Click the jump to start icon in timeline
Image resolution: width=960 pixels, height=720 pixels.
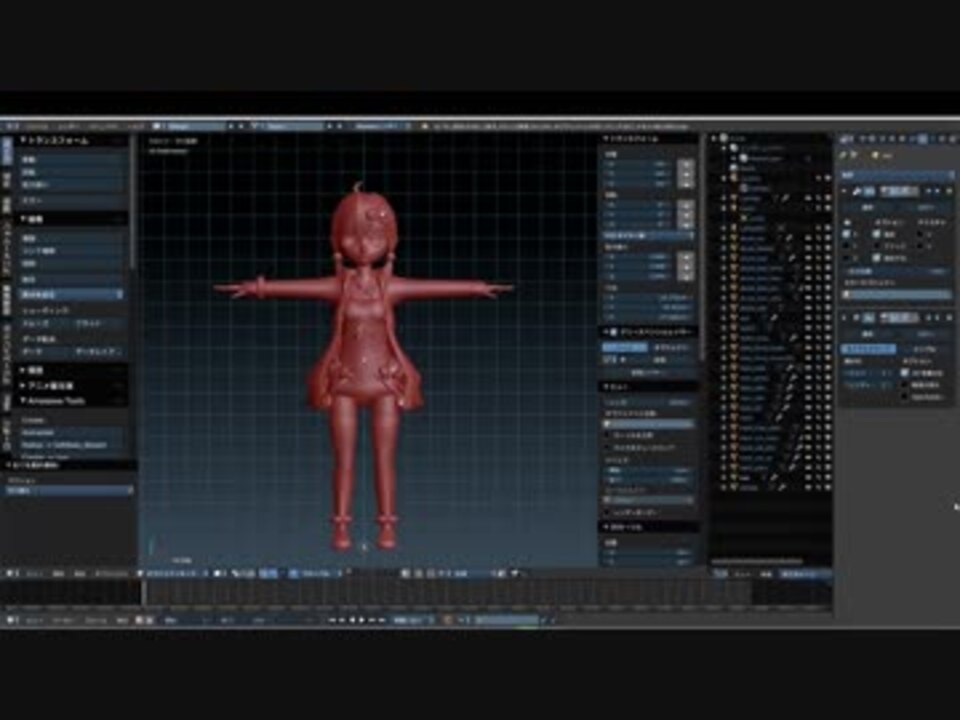pyautogui.click(x=332, y=620)
